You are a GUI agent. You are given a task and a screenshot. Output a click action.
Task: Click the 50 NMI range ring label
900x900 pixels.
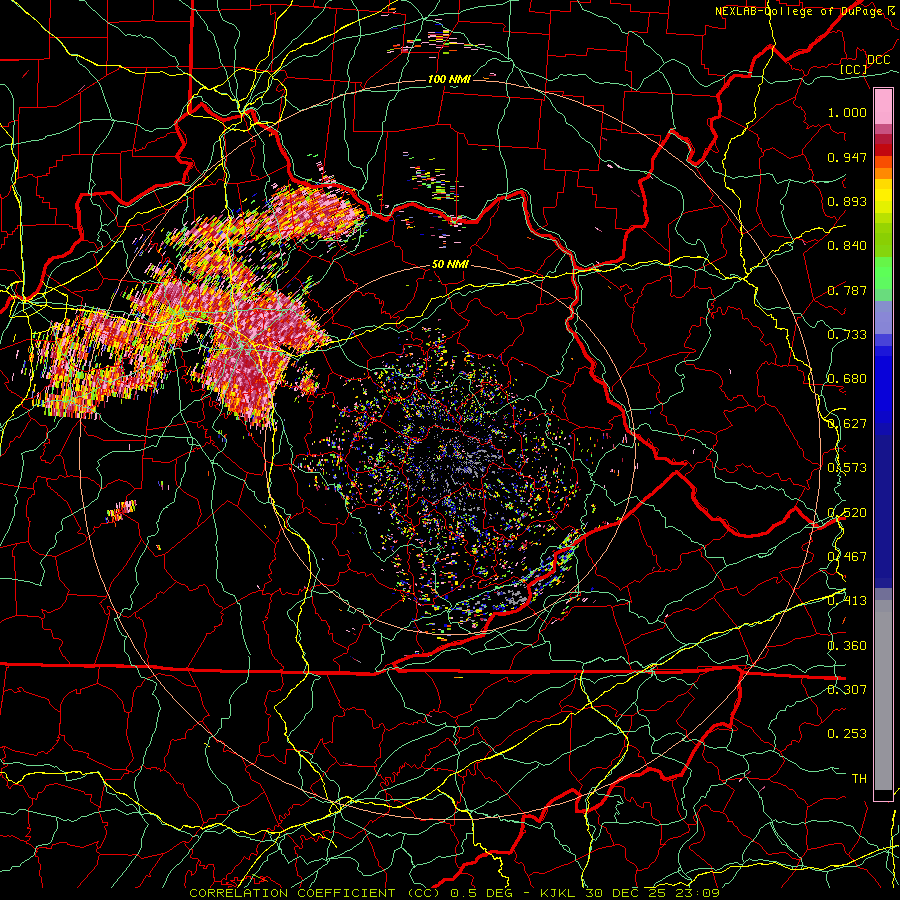(450, 265)
